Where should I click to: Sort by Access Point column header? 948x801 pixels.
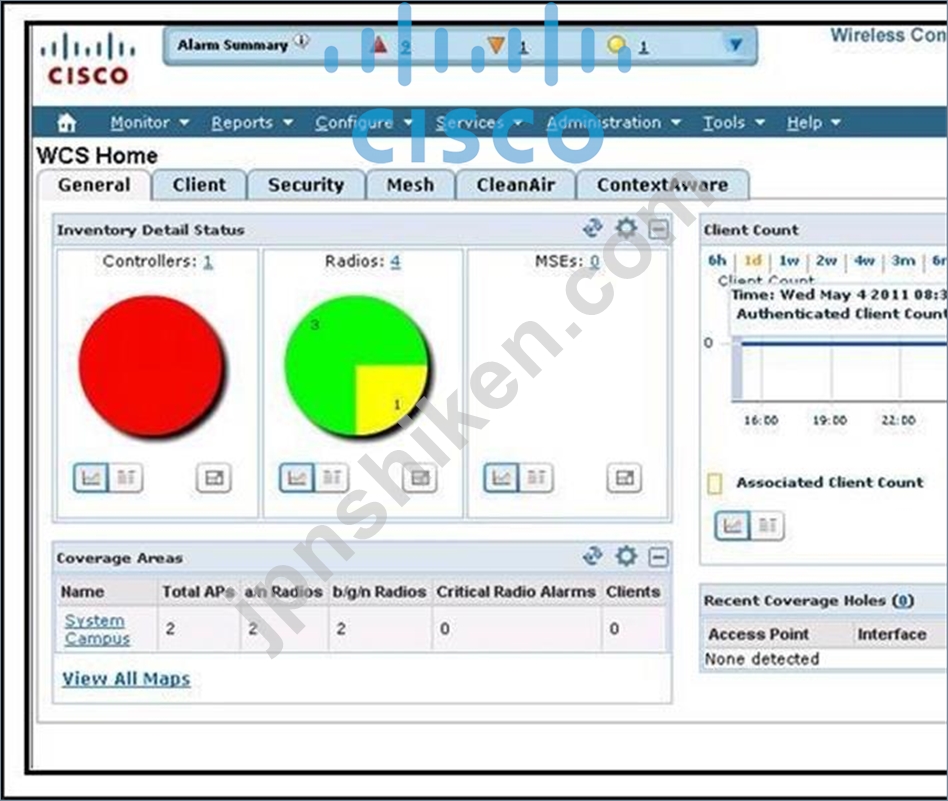[758, 634]
